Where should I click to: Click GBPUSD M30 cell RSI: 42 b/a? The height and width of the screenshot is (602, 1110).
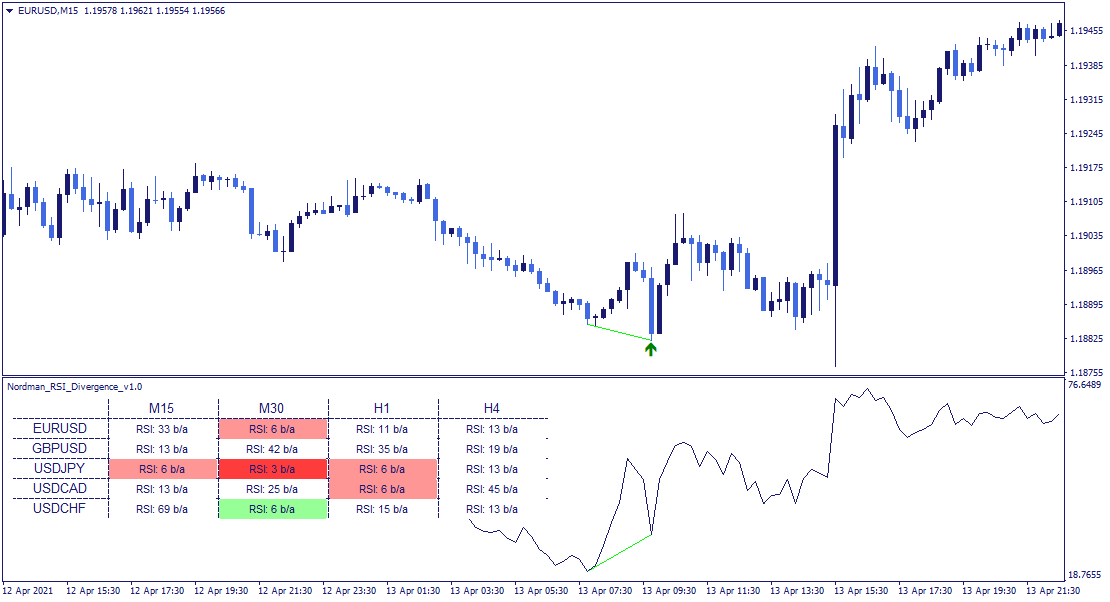(273, 449)
